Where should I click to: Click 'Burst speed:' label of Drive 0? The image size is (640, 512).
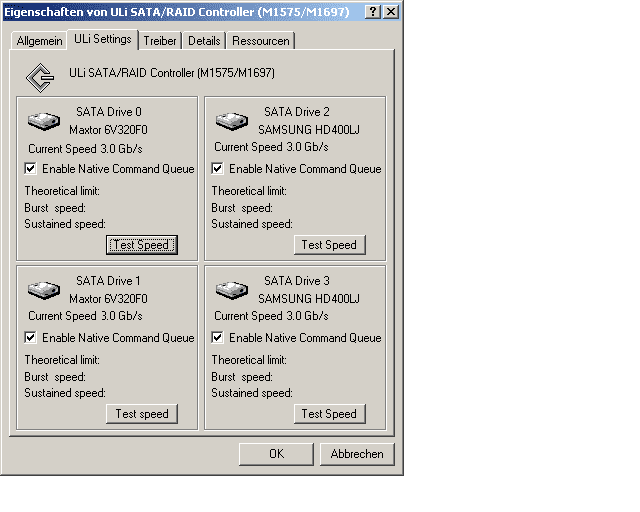(x=55, y=208)
